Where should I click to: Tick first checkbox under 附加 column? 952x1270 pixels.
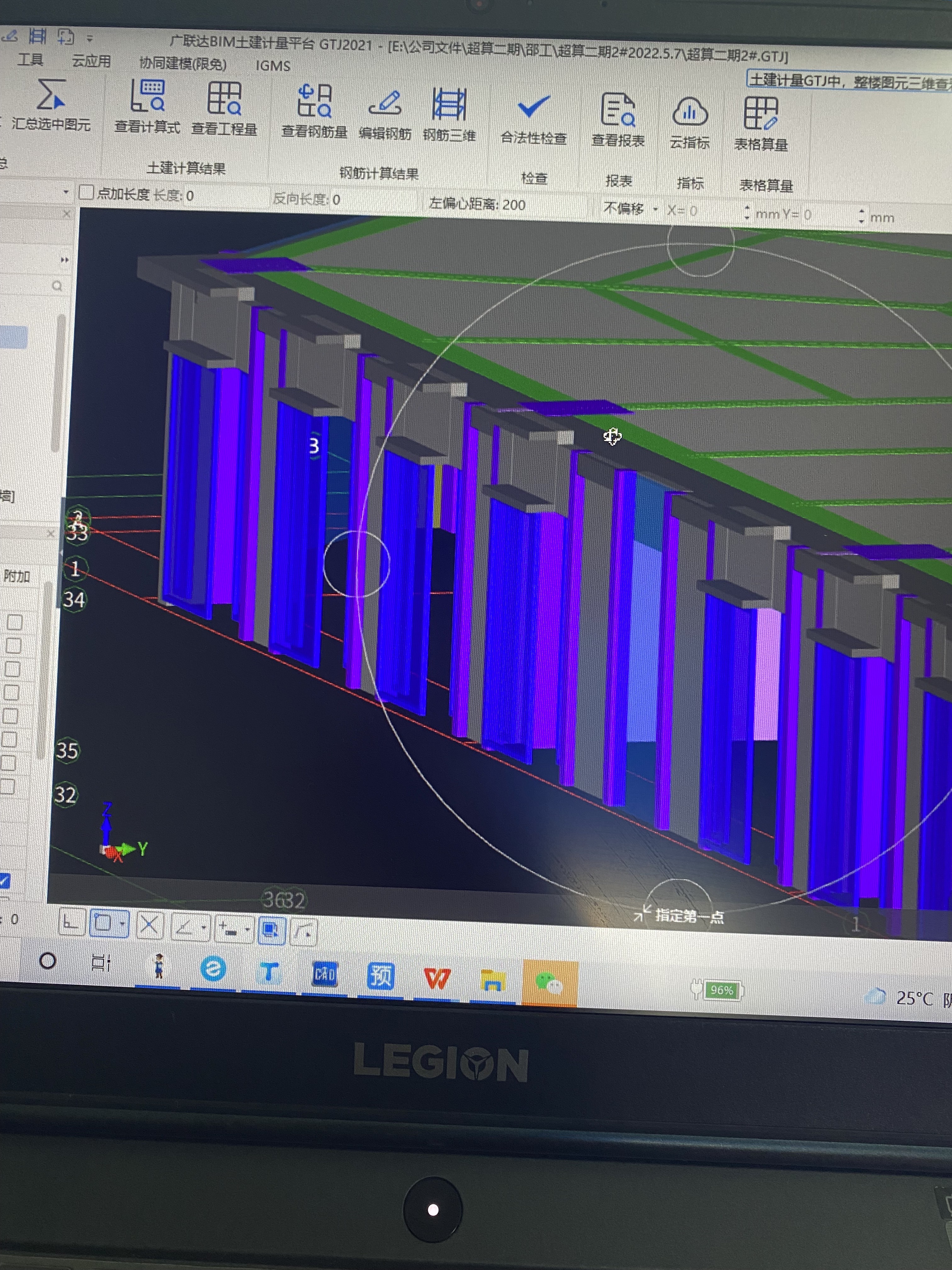(14, 622)
